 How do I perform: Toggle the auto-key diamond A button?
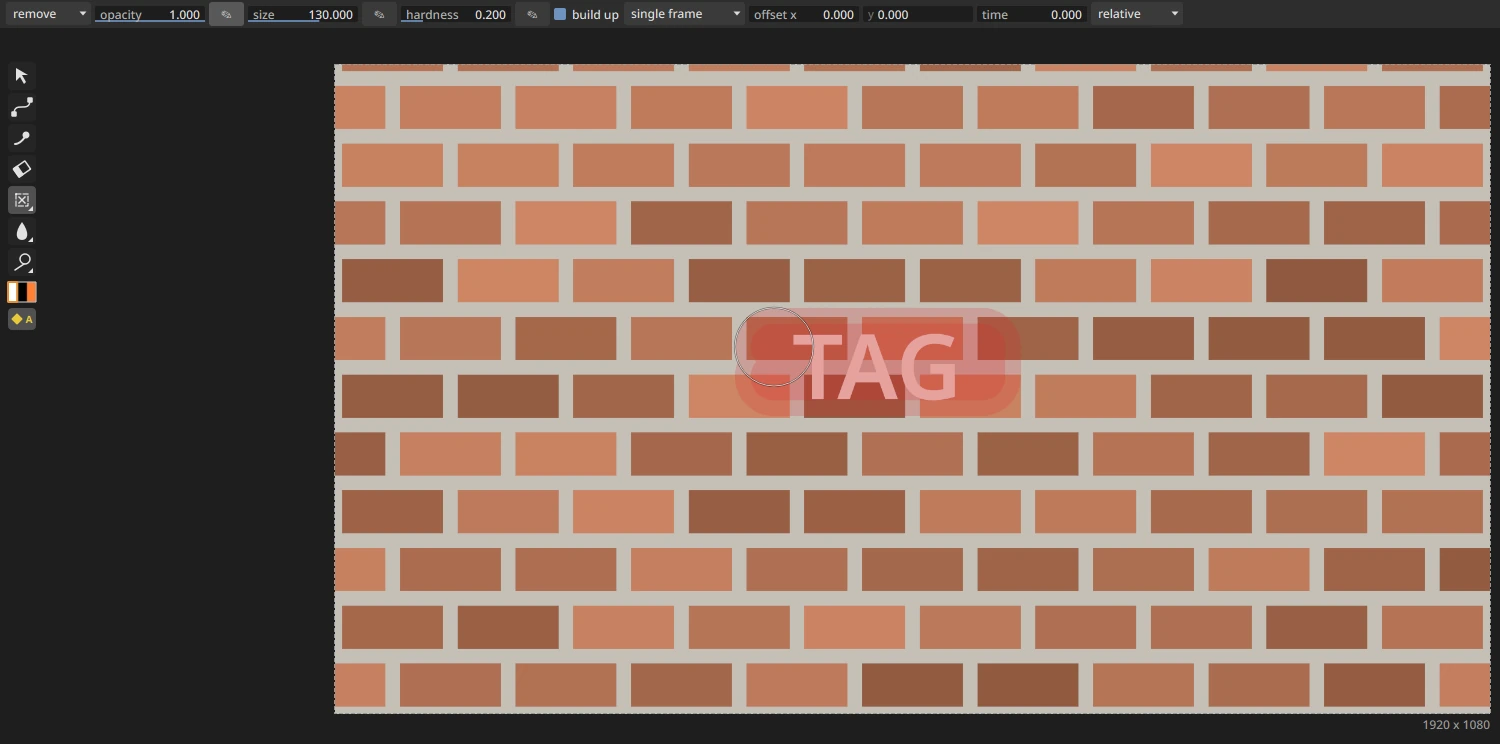click(22, 319)
